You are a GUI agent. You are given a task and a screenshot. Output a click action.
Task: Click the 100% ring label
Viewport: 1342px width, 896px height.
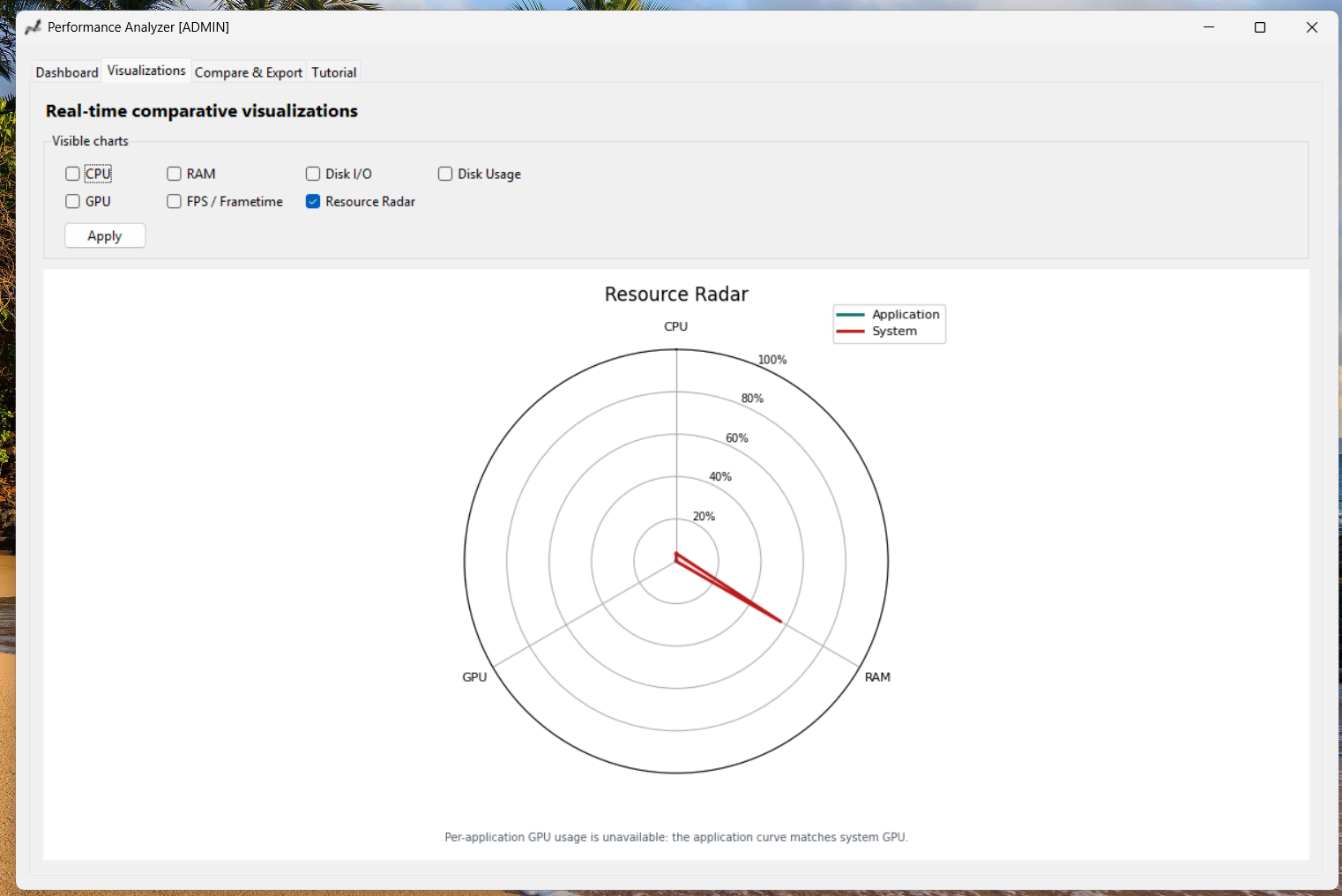772,360
